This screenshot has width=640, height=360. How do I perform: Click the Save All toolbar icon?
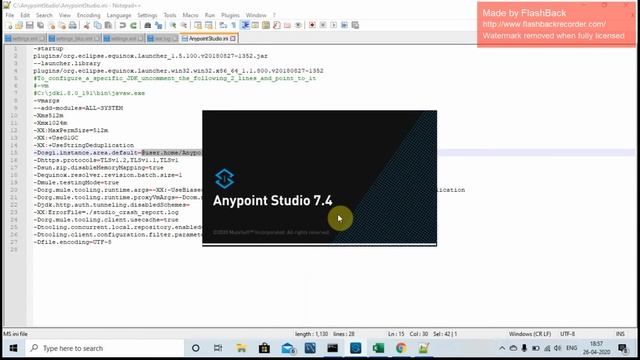click(x=40, y=25)
